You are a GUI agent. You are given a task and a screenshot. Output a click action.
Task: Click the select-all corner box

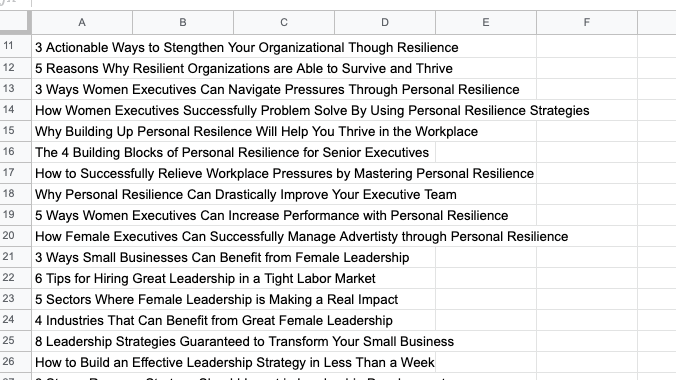pyautogui.click(x=16, y=22)
